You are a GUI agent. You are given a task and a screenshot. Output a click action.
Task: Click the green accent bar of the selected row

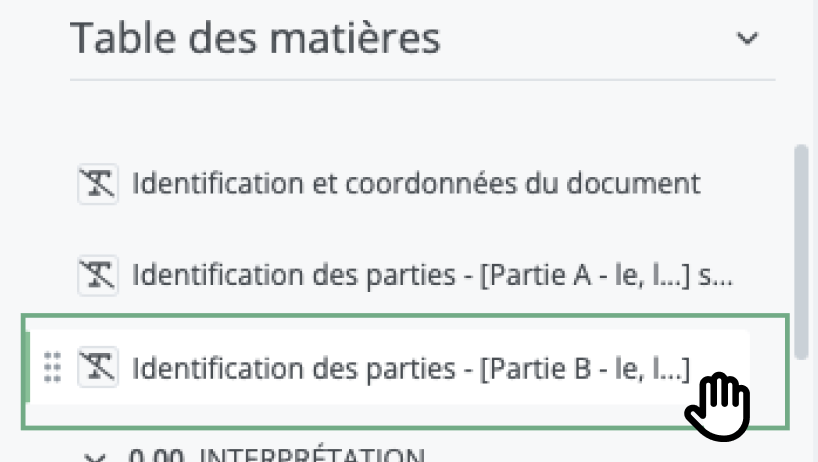click(27, 369)
